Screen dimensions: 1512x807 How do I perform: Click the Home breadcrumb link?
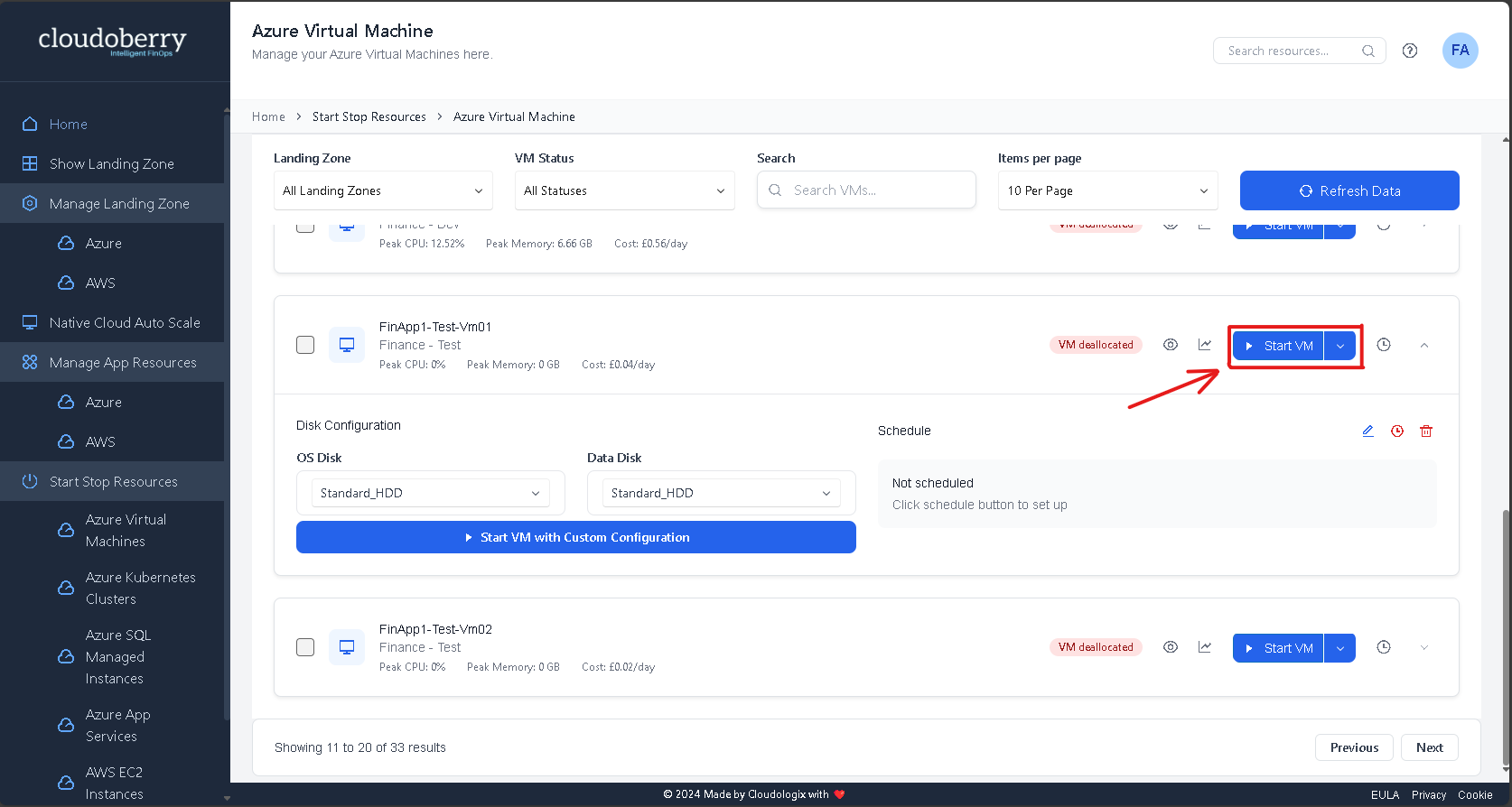[268, 116]
